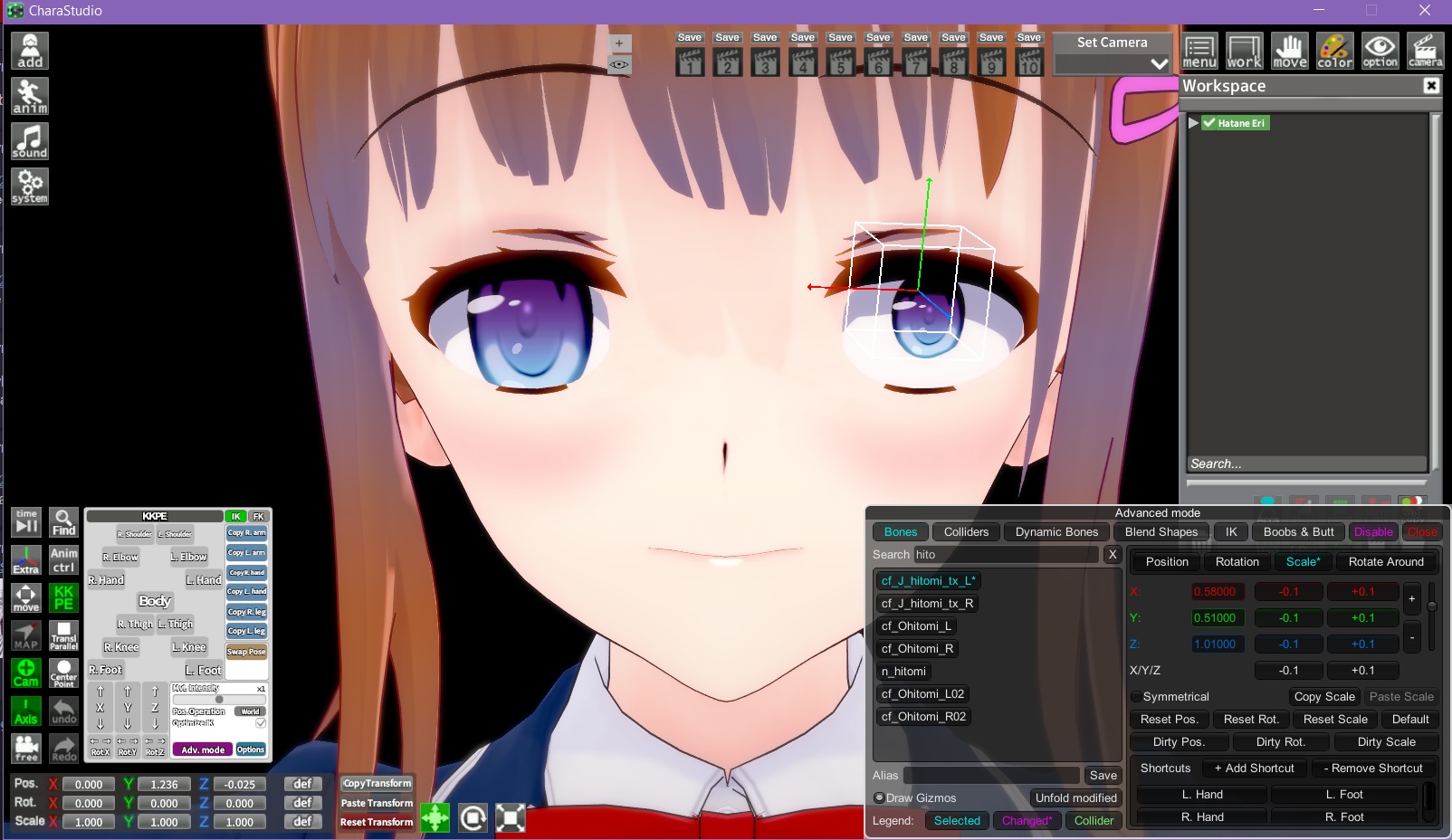Screen dimensions: 1452x840
Task: Open the option eye icon
Action: [x=1380, y=52]
